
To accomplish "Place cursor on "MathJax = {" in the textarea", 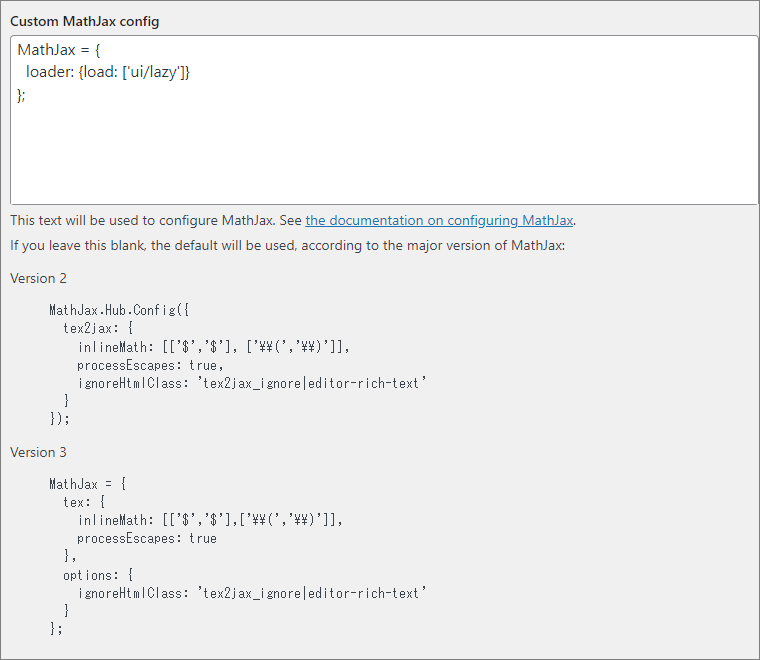I will coord(58,50).
